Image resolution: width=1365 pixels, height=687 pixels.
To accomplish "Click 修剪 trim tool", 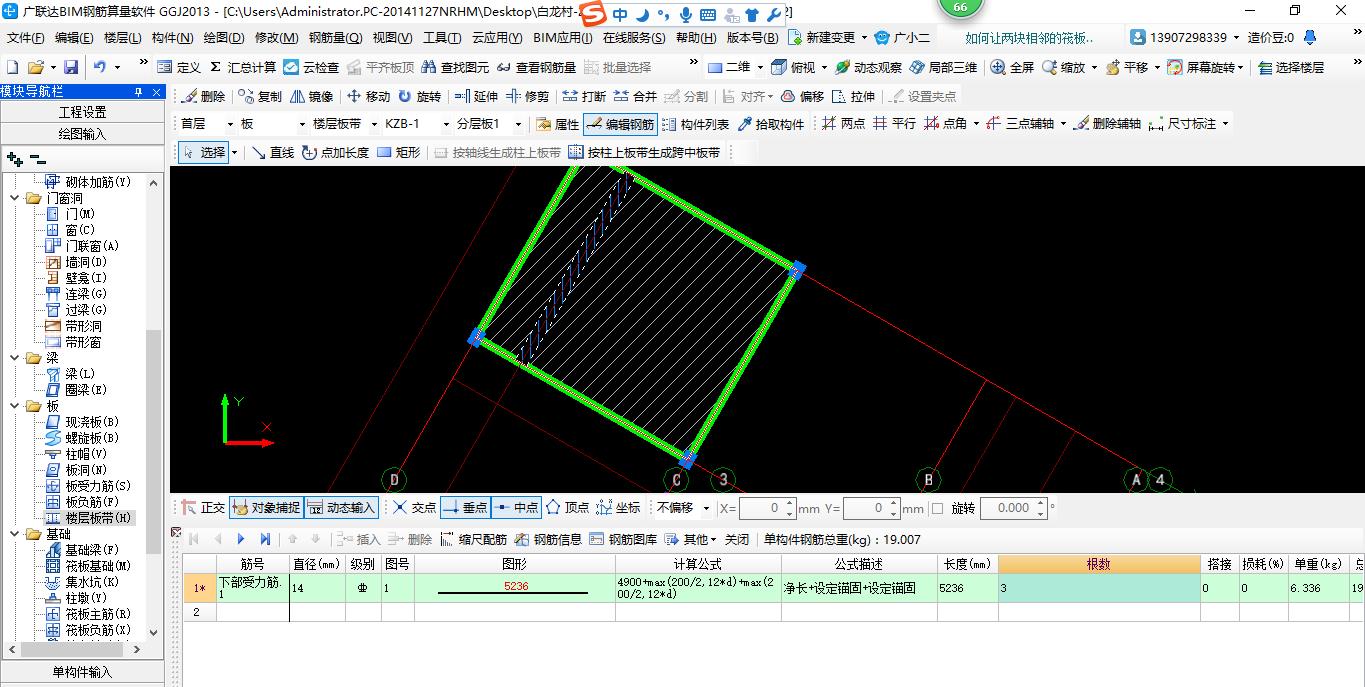I will point(527,97).
